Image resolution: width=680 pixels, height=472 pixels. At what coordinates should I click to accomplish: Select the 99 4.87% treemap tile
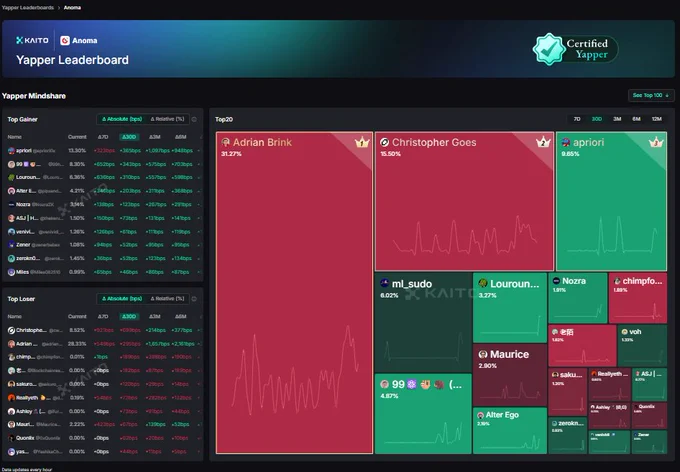pos(423,414)
